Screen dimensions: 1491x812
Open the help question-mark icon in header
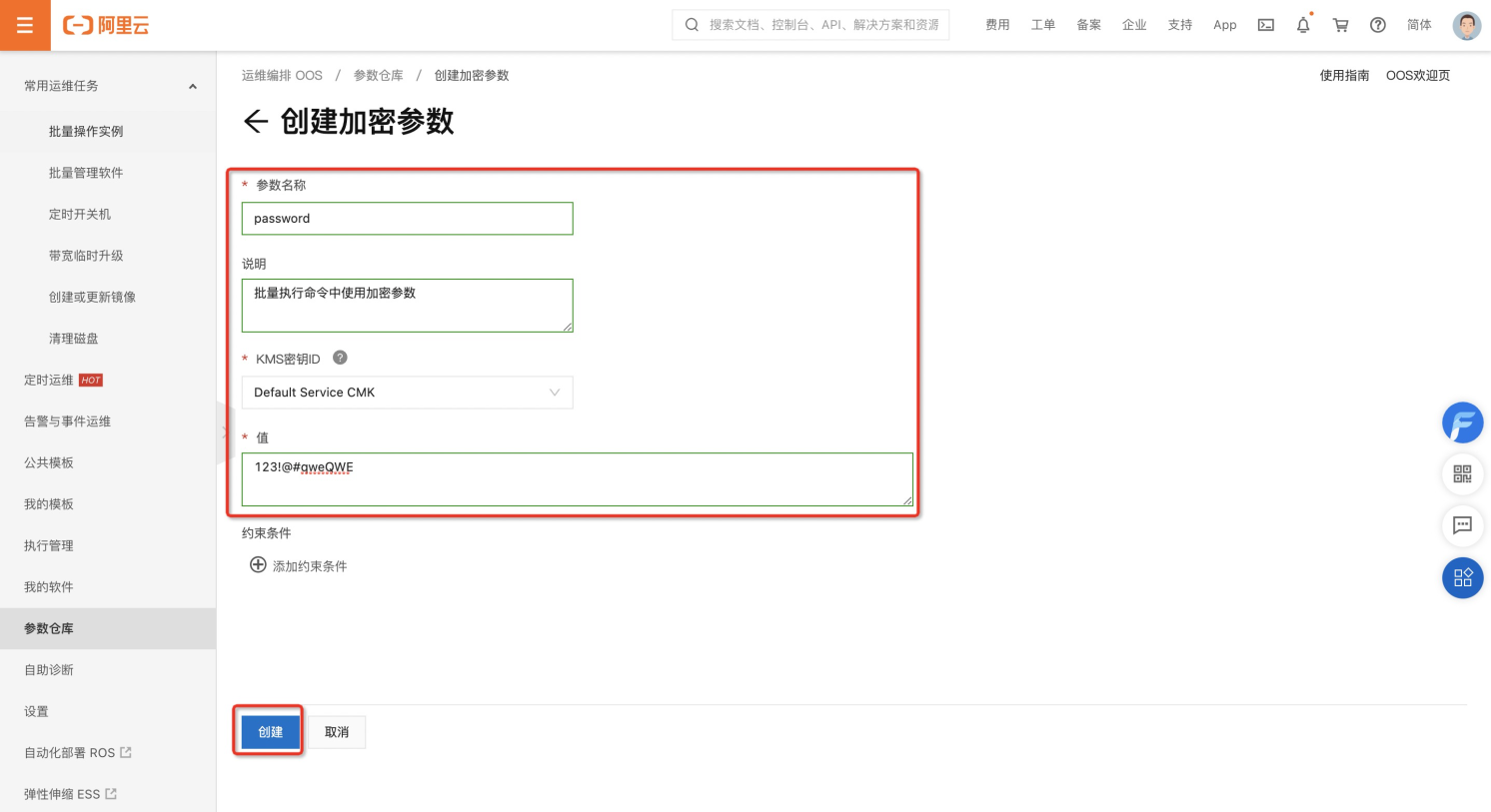tap(1378, 25)
